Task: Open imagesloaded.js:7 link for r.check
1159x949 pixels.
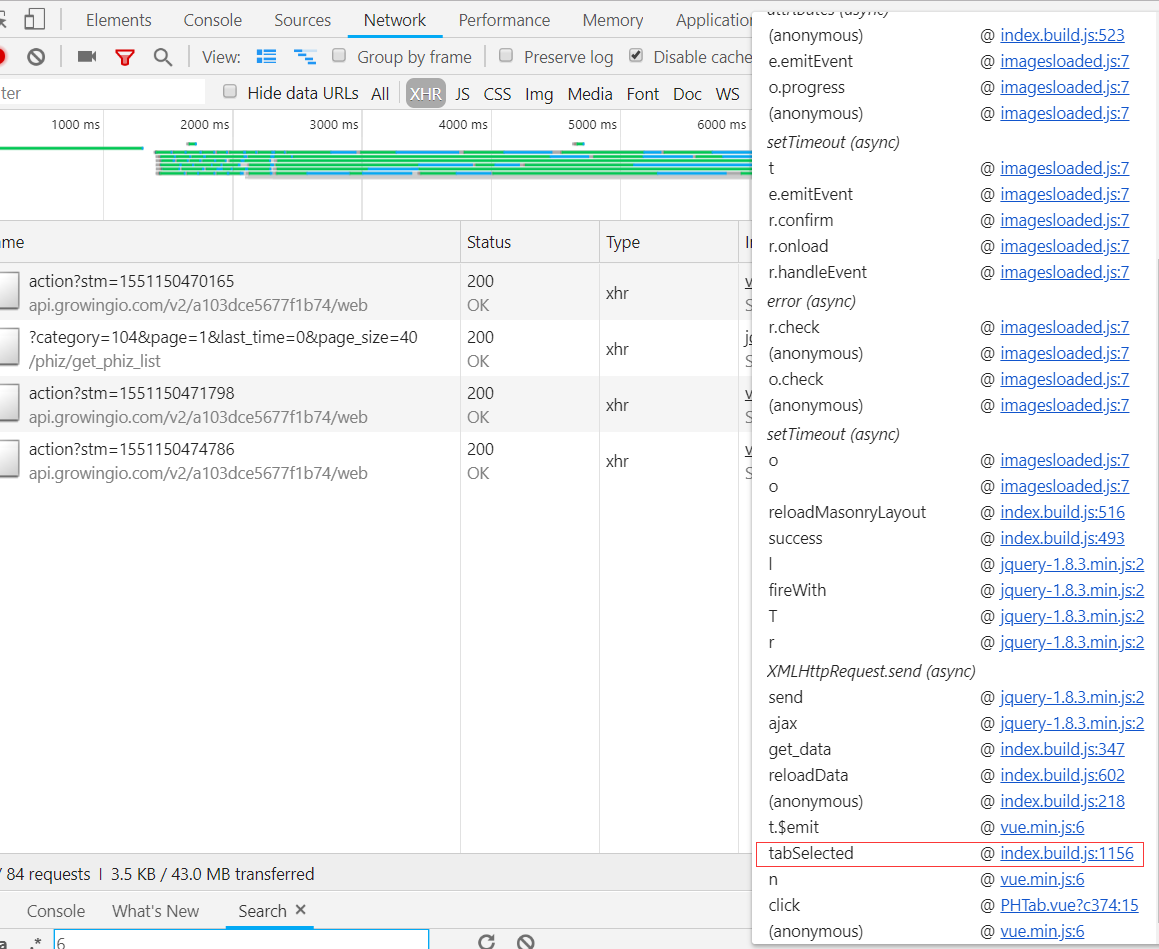Action: [1064, 327]
